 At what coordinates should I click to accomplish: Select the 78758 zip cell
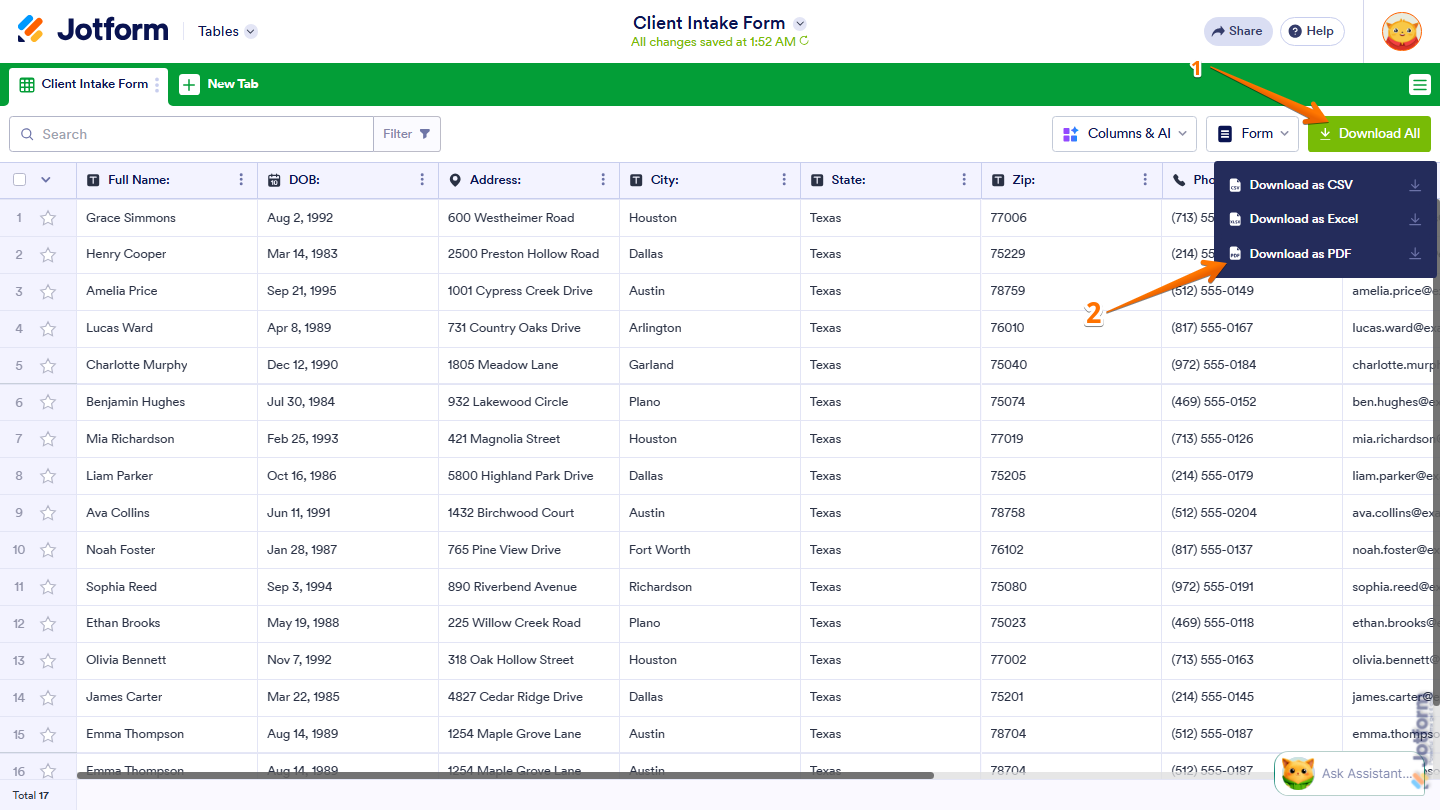click(1072, 513)
